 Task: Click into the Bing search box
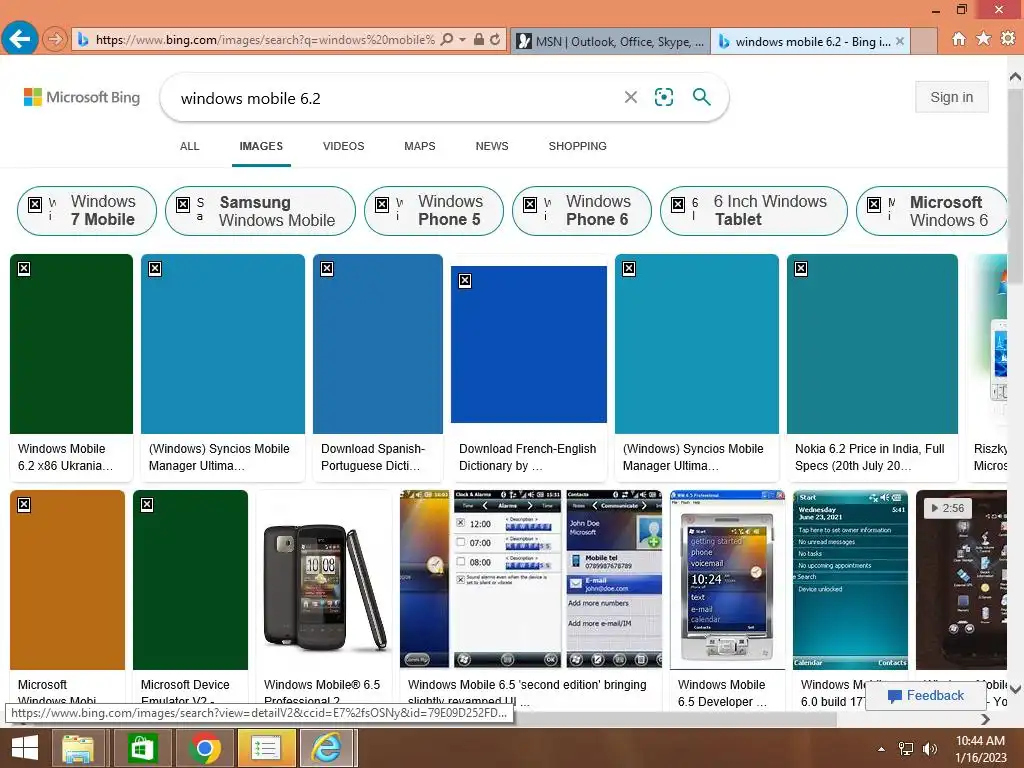pos(392,98)
